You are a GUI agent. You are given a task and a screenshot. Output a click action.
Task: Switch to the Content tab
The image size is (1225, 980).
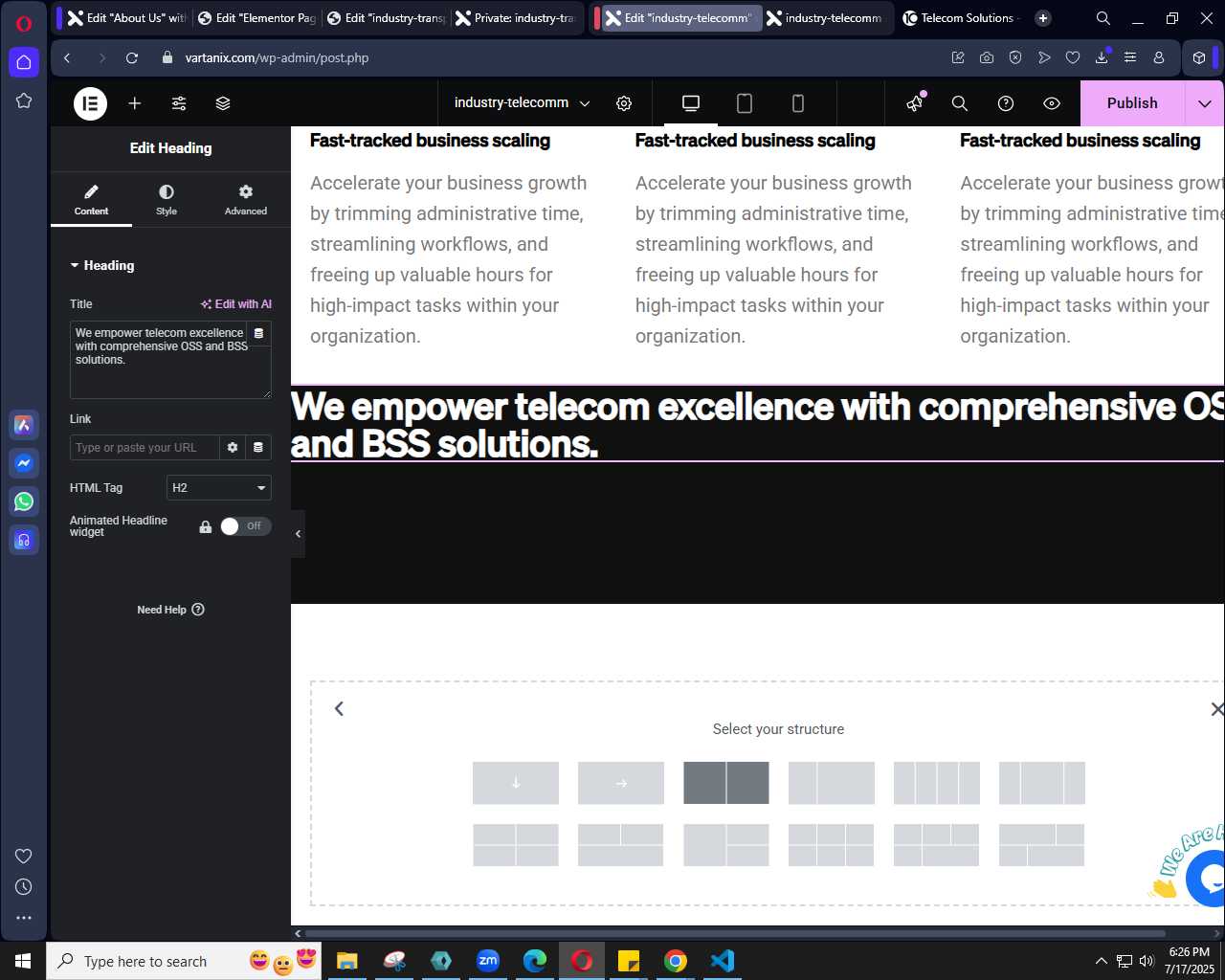(x=91, y=199)
